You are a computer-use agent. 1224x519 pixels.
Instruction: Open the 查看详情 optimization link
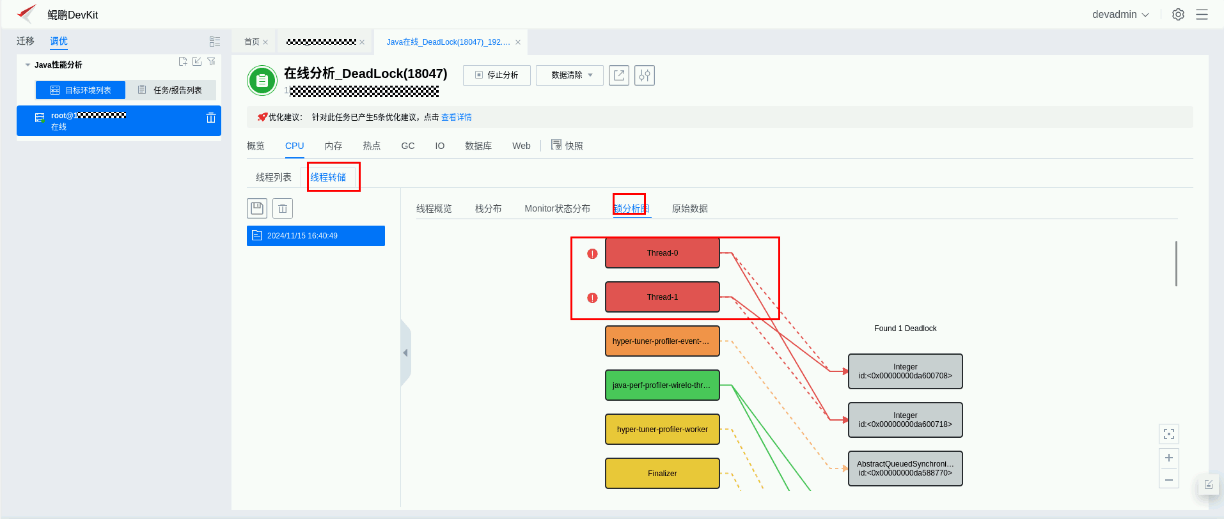pos(456,117)
